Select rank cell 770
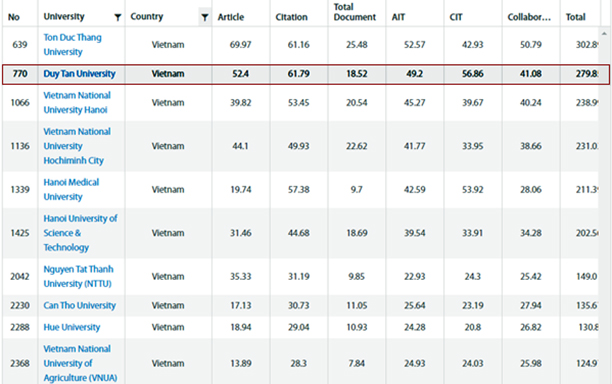The image size is (612, 384). 20,74
